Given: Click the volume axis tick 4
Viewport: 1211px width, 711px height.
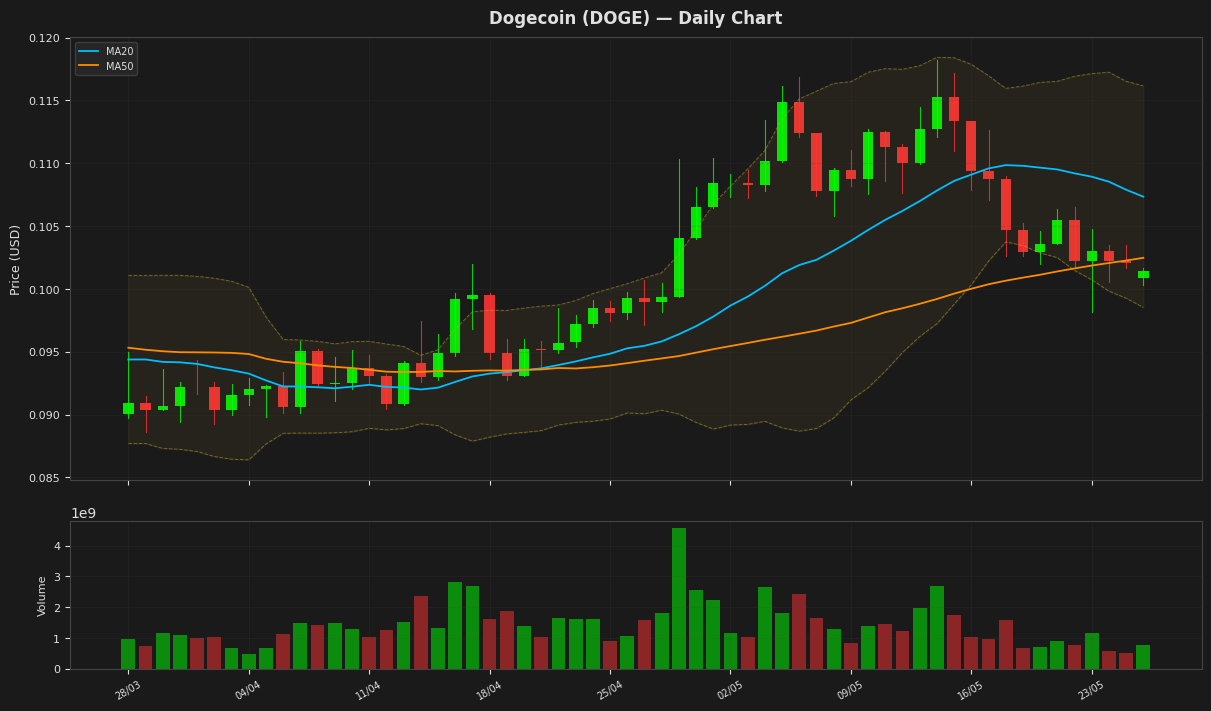Looking at the screenshot, I should coord(57,546).
